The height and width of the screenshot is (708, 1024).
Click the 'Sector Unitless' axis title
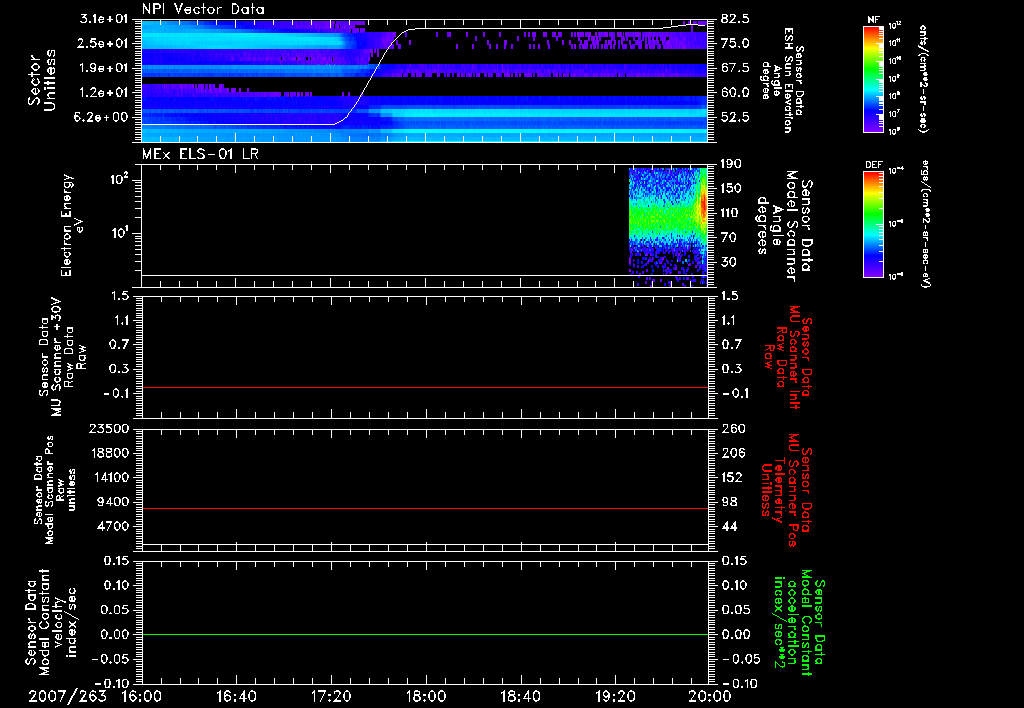click(x=42, y=80)
